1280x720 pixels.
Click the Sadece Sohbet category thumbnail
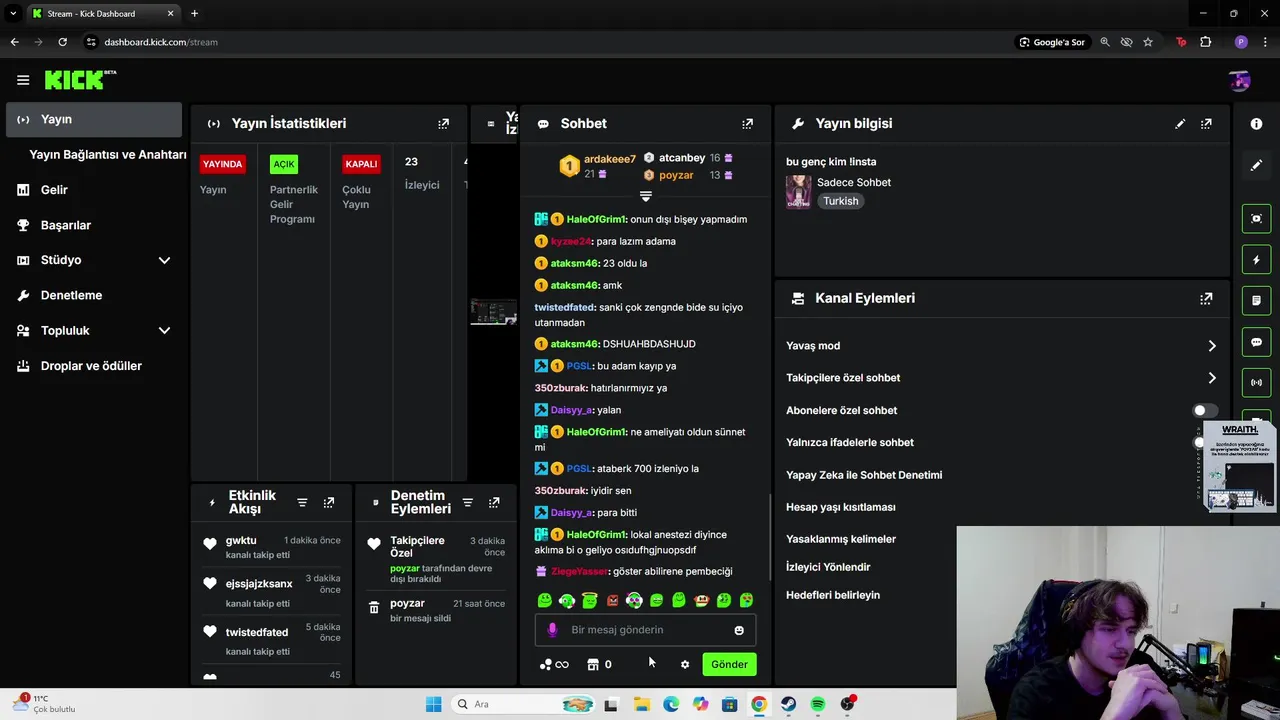pos(798,191)
